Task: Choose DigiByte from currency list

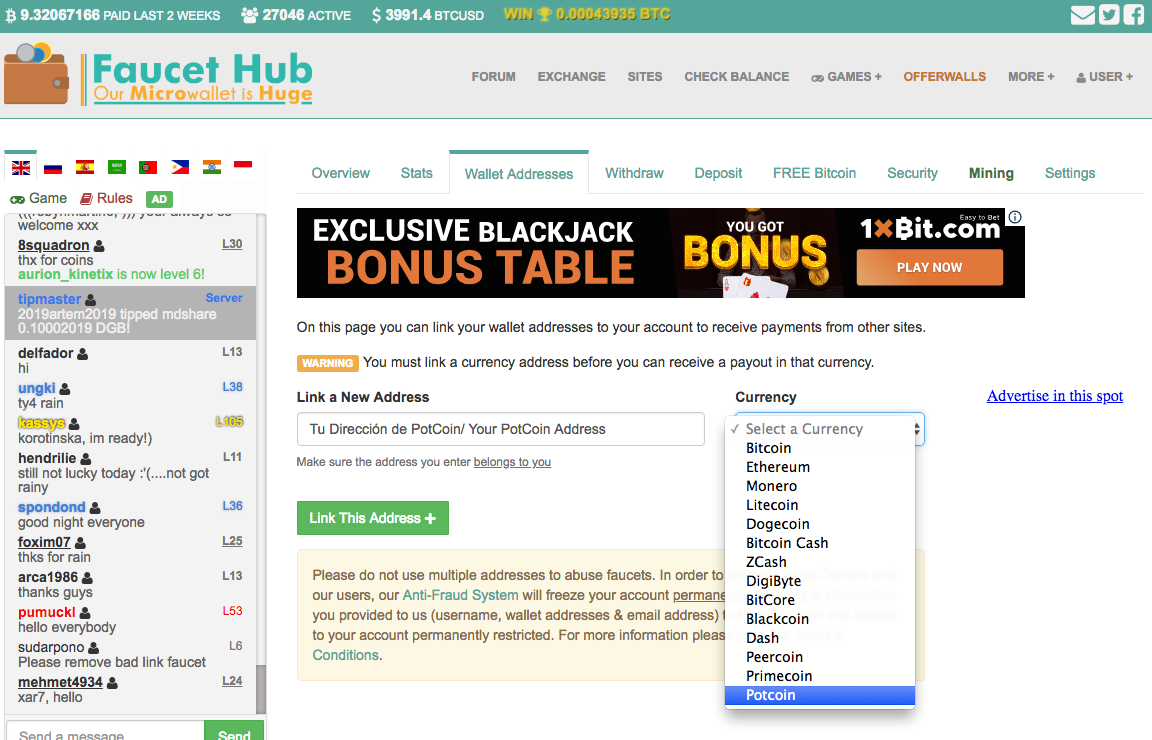Action: click(820, 581)
